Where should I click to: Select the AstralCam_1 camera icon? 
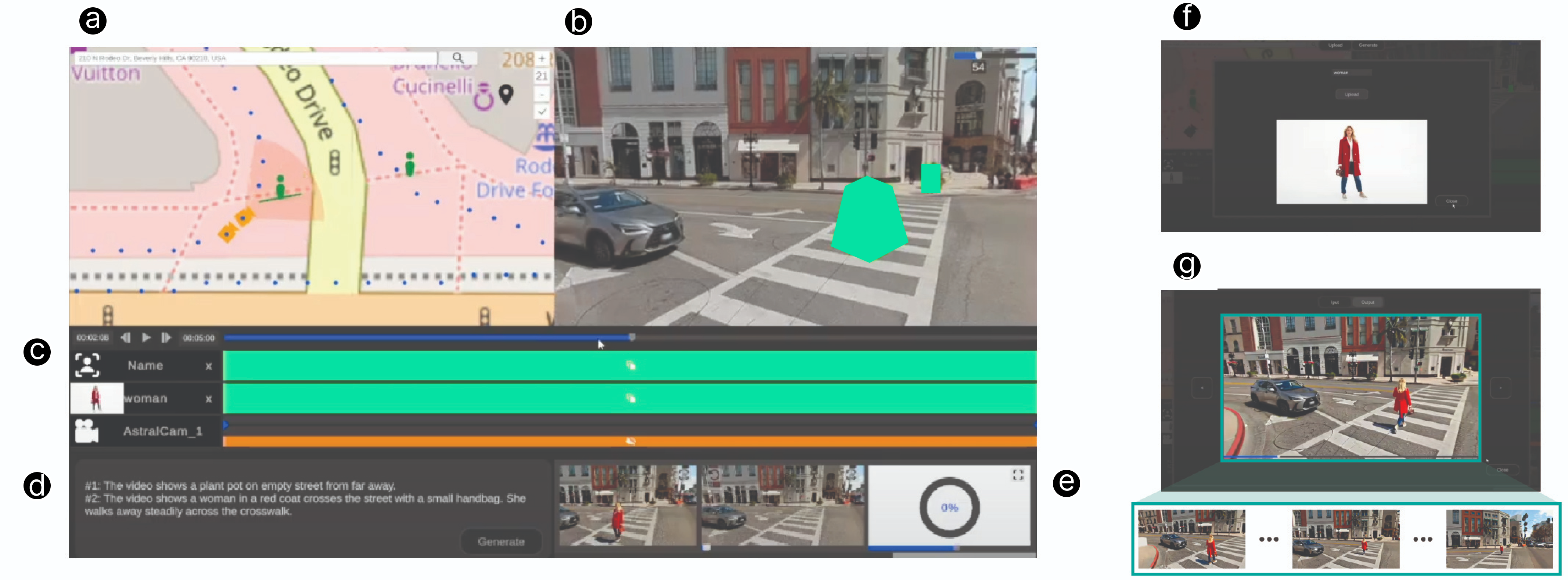coord(86,431)
